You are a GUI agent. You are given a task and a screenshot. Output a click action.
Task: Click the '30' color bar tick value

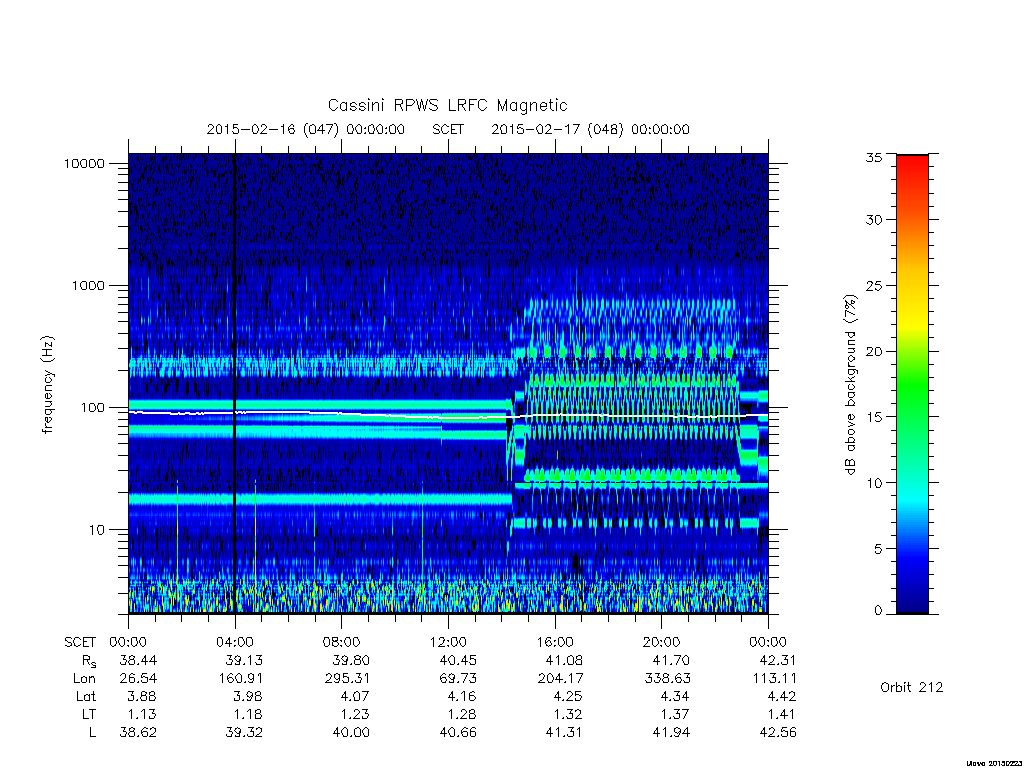point(874,219)
